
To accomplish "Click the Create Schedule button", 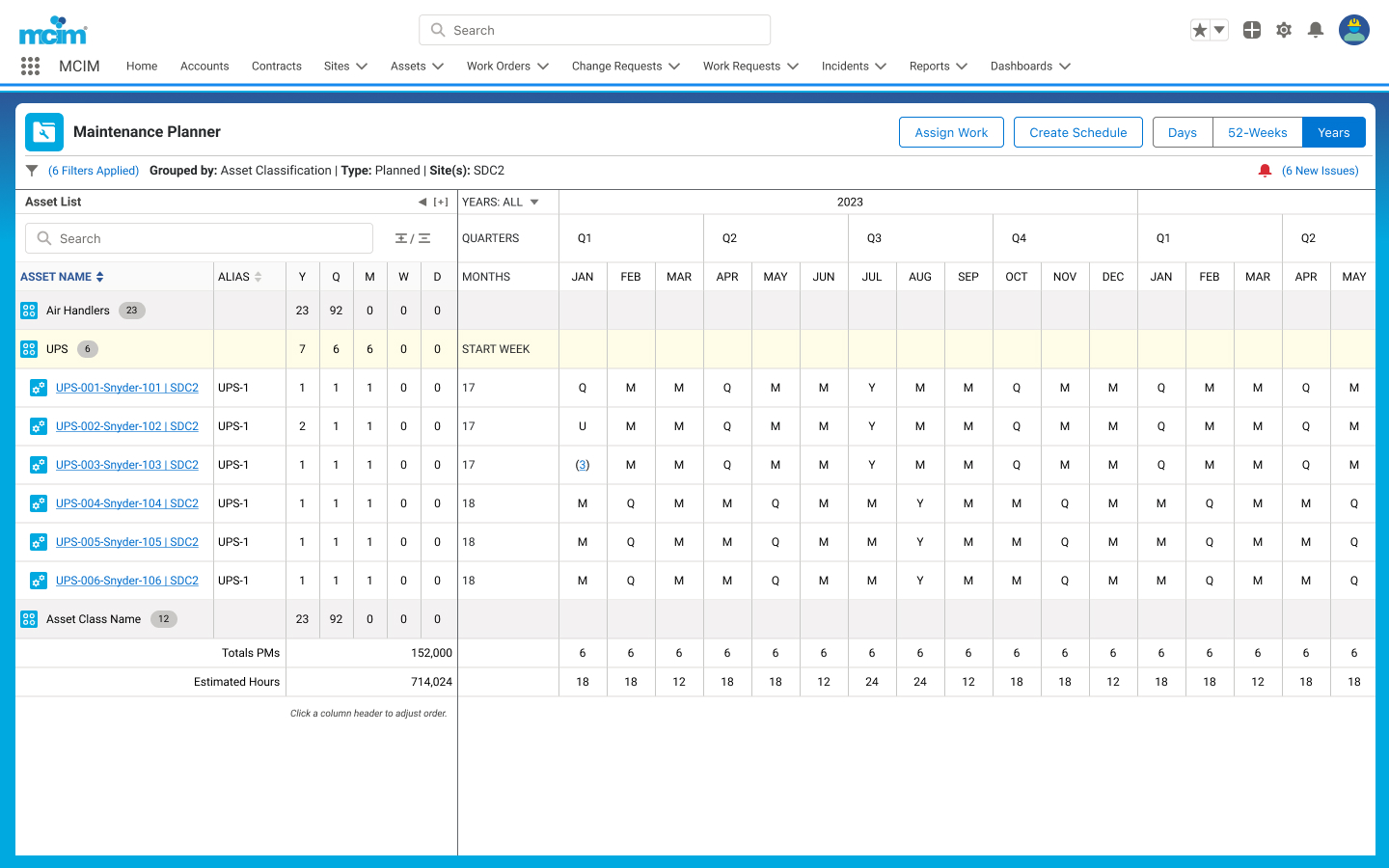I will [1078, 132].
